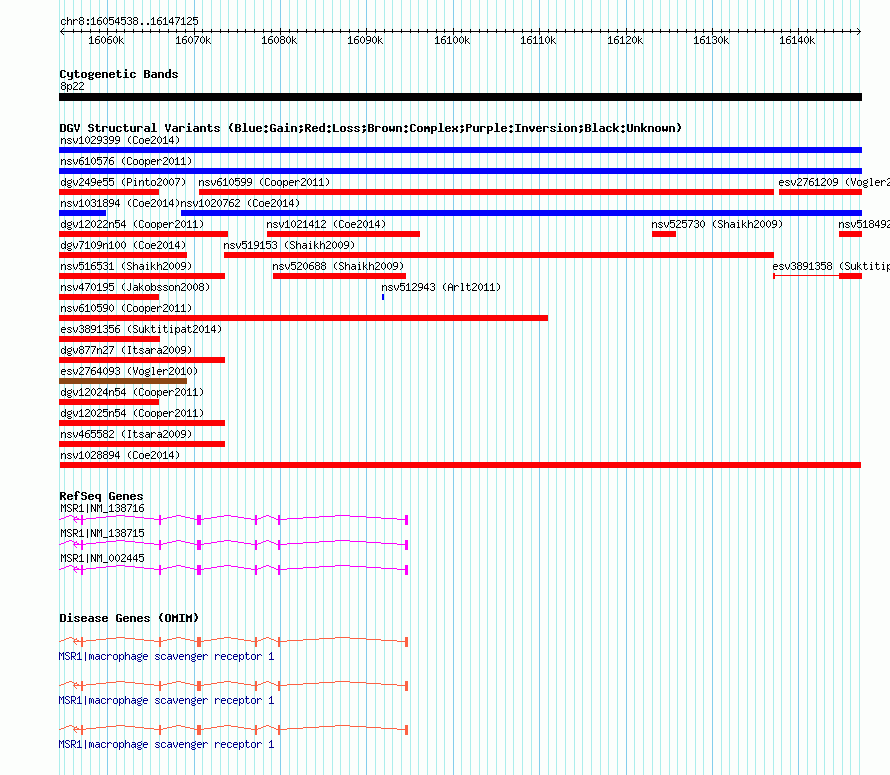The width and height of the screenshot is (890, 775).
Task: Select variant label dgv12025n54 (Cooper2011)
Action: 132,413
